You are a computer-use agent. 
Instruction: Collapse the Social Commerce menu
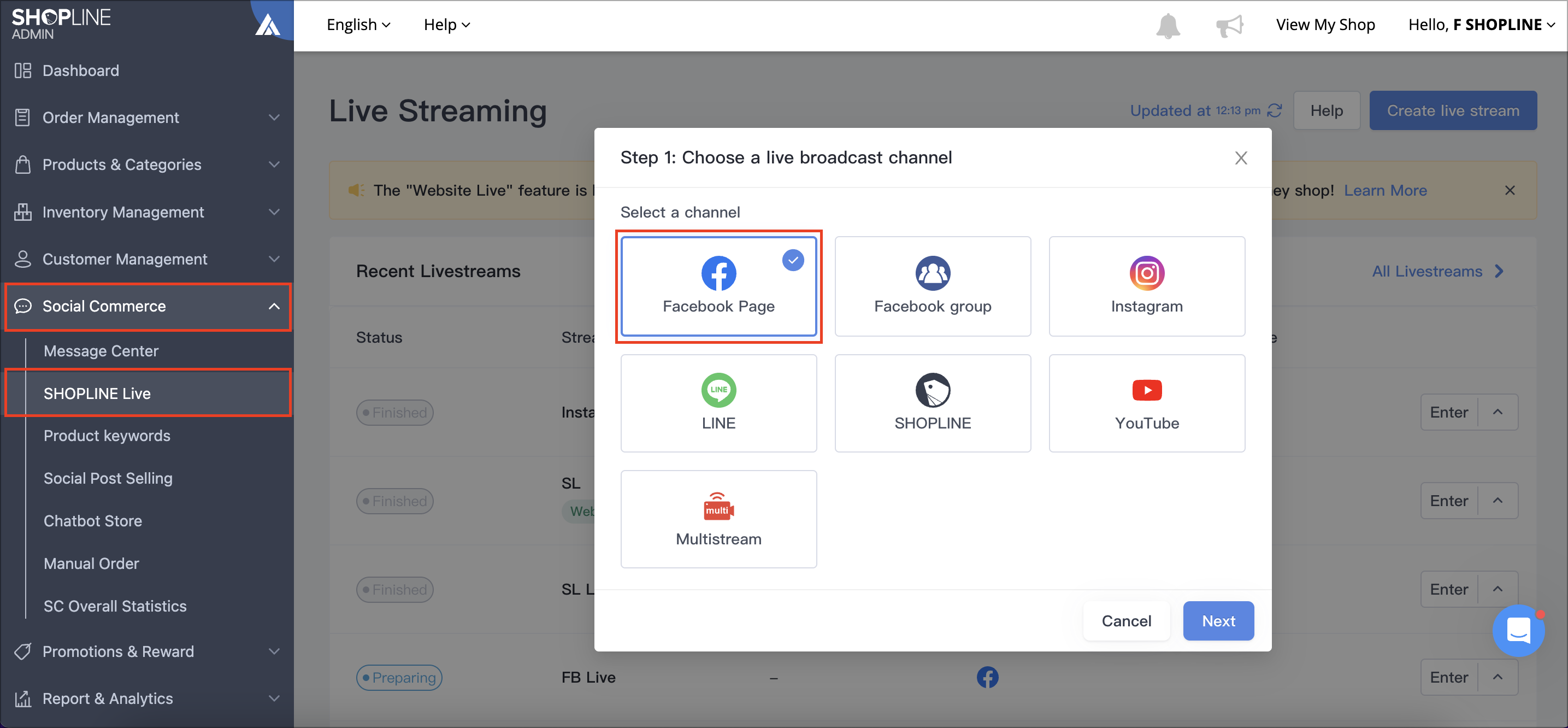coord(274,306)
